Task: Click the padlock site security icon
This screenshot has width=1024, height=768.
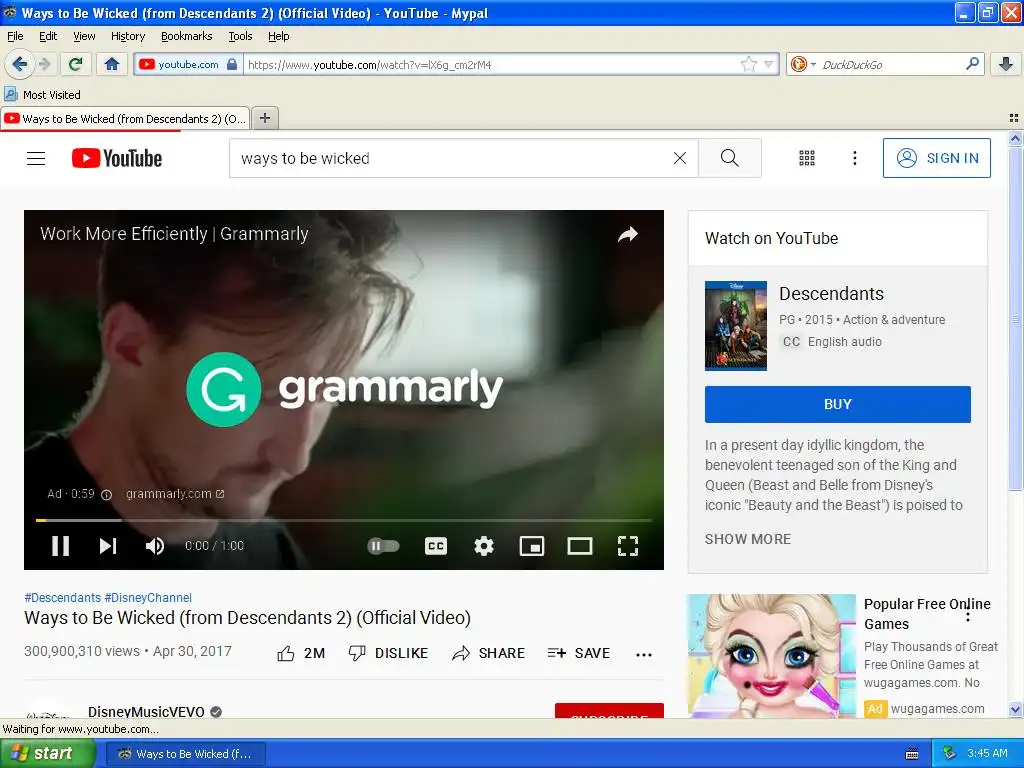Action: pyautogui.click(x=232, y=64)
